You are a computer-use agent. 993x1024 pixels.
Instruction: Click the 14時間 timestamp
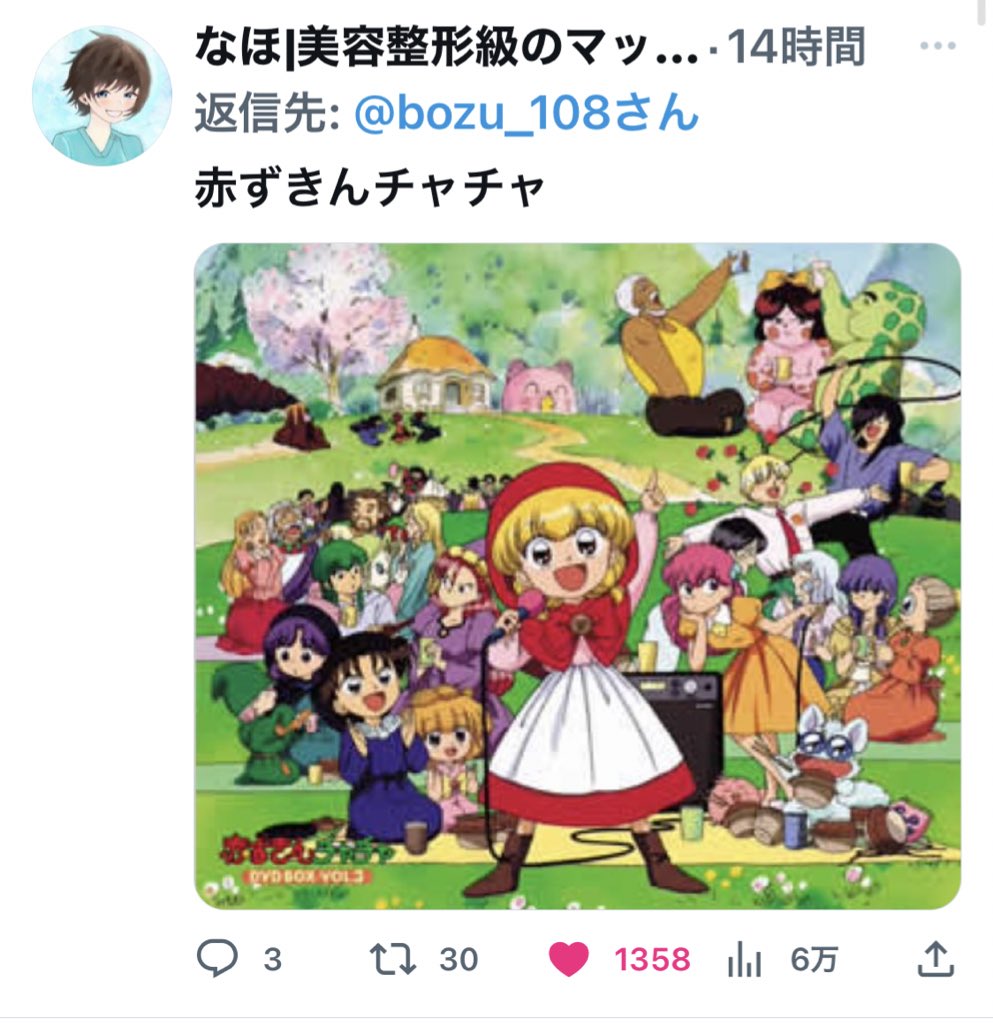[x=796, y=47]
